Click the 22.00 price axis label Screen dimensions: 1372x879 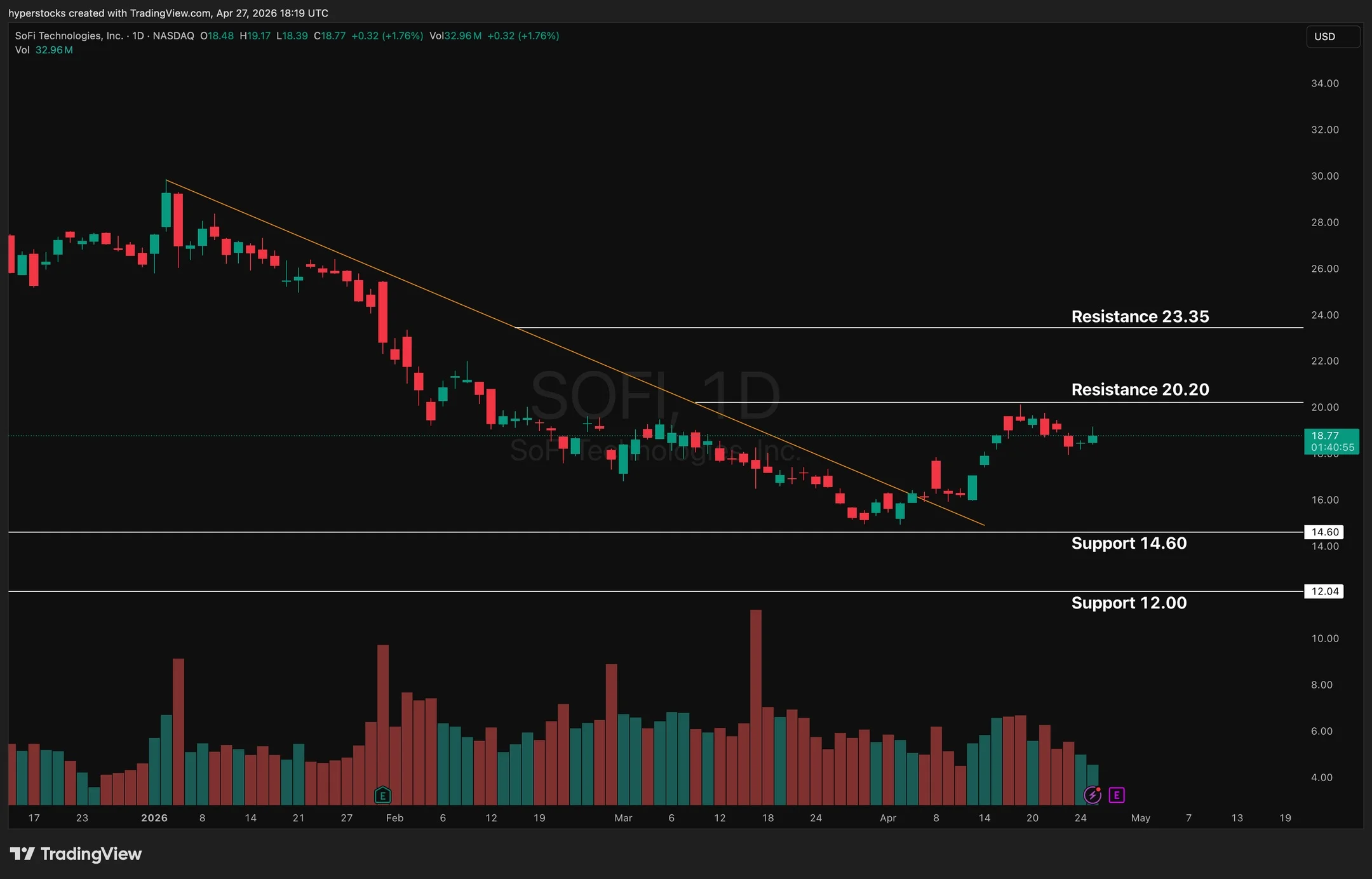[1325, 361]
